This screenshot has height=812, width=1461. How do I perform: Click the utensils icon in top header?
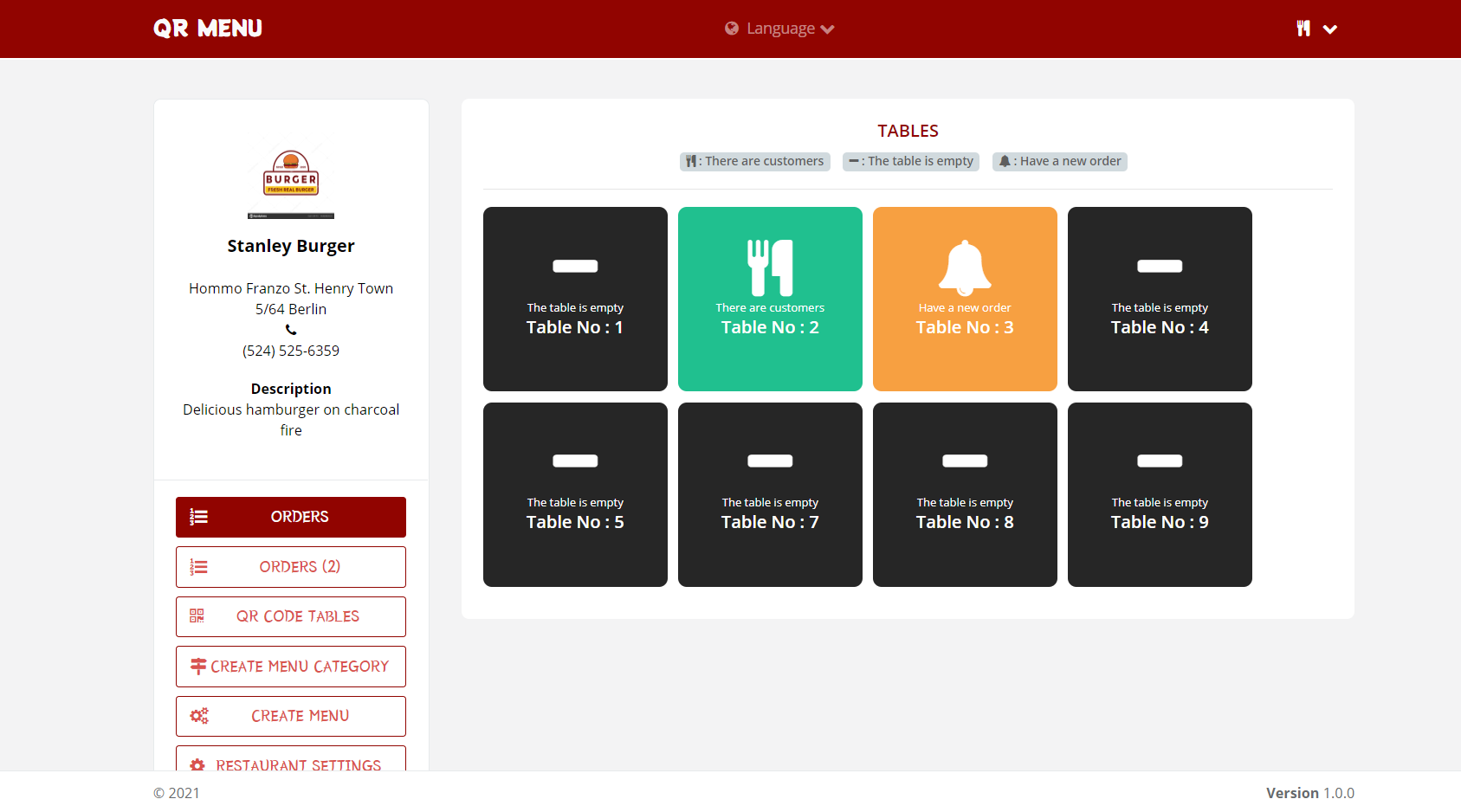point(1303,29)
